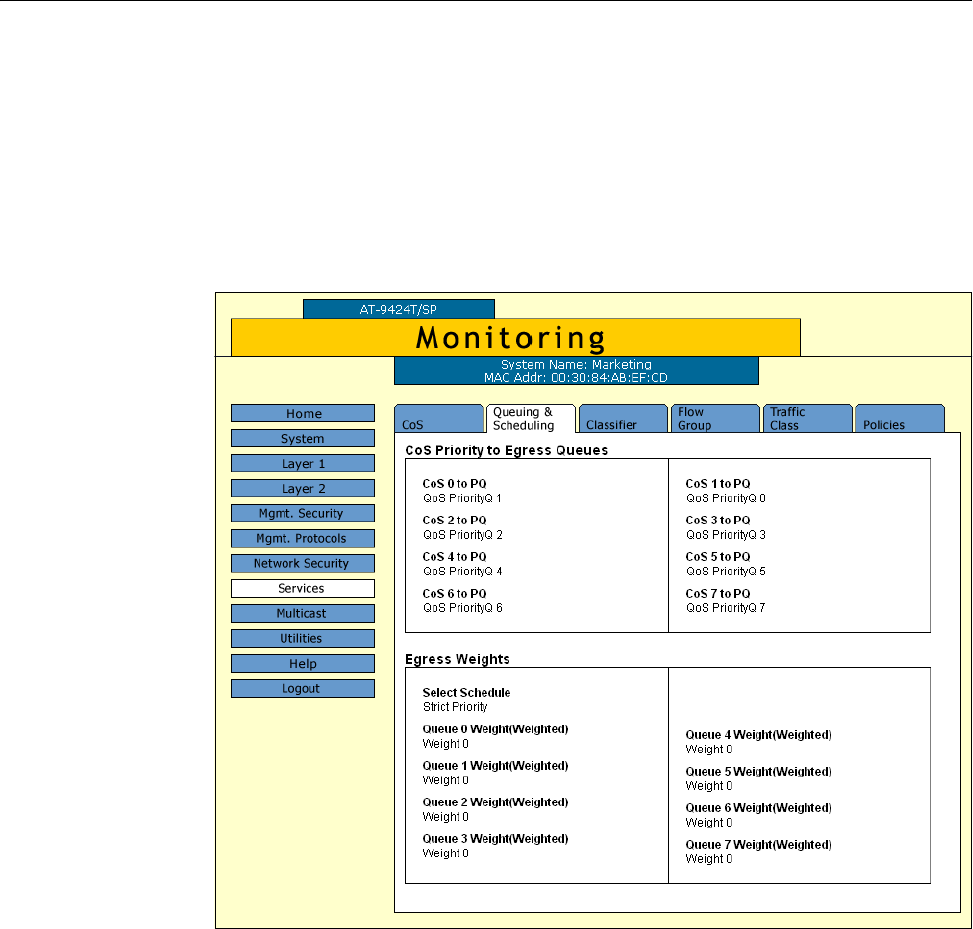This screenshot has height=929, width=973.
Task: Click Queue 7 Weight(Weighted) label
Action: click(758, 845)
